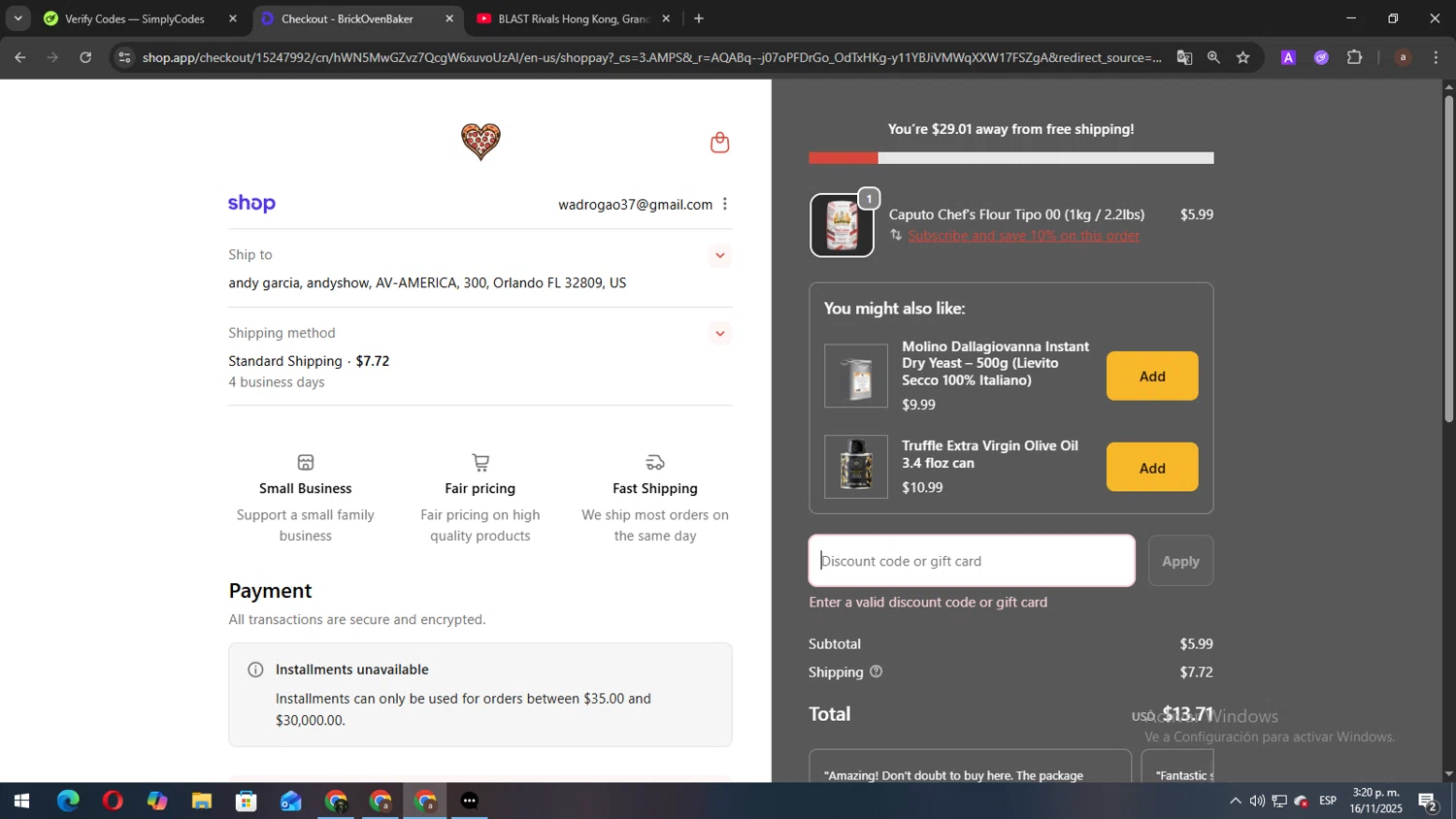Viewport: 1456px width, 819px height.
Task: View site information icon in address bar
Action: click(123, 57)
